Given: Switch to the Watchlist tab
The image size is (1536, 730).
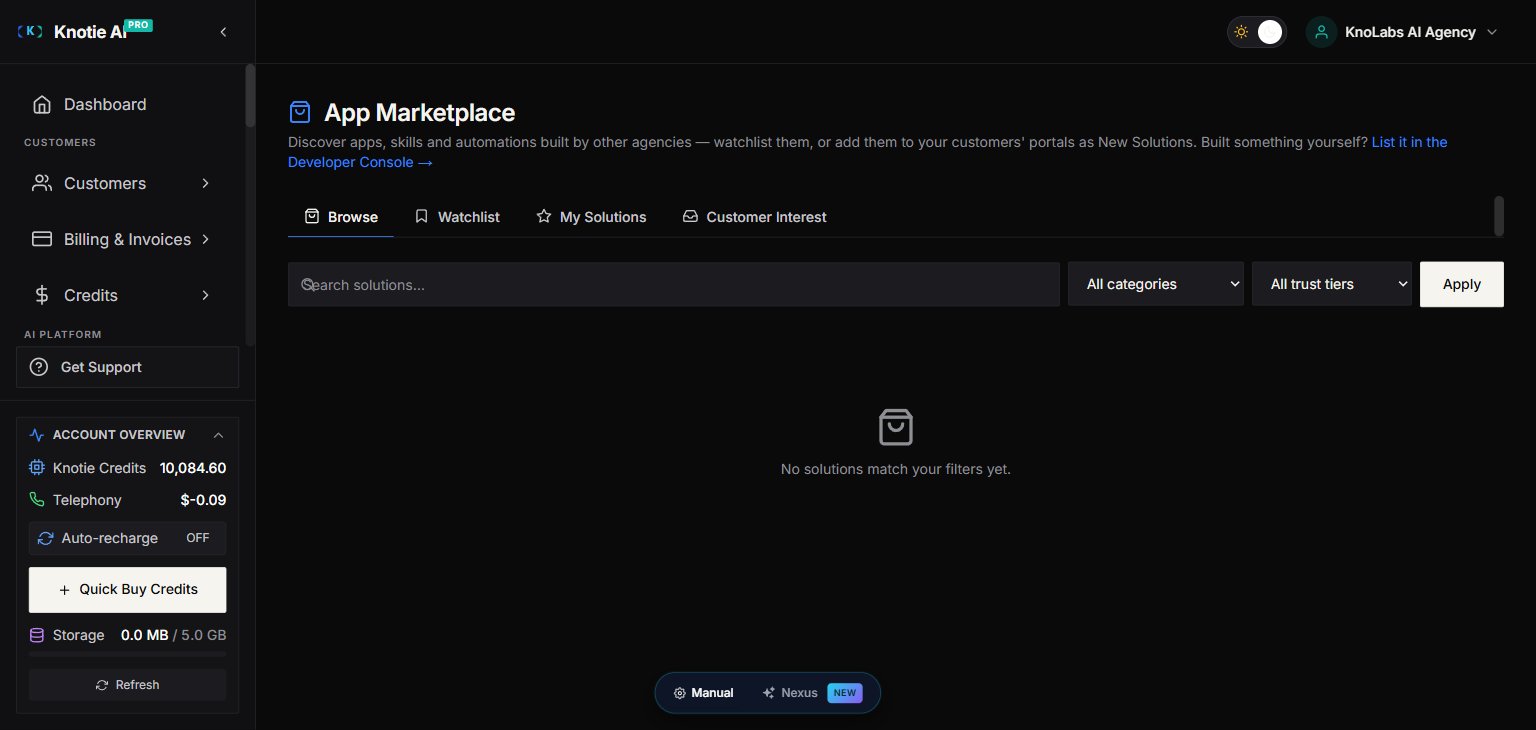Looking at the screenshot, I should pos(457,216).
